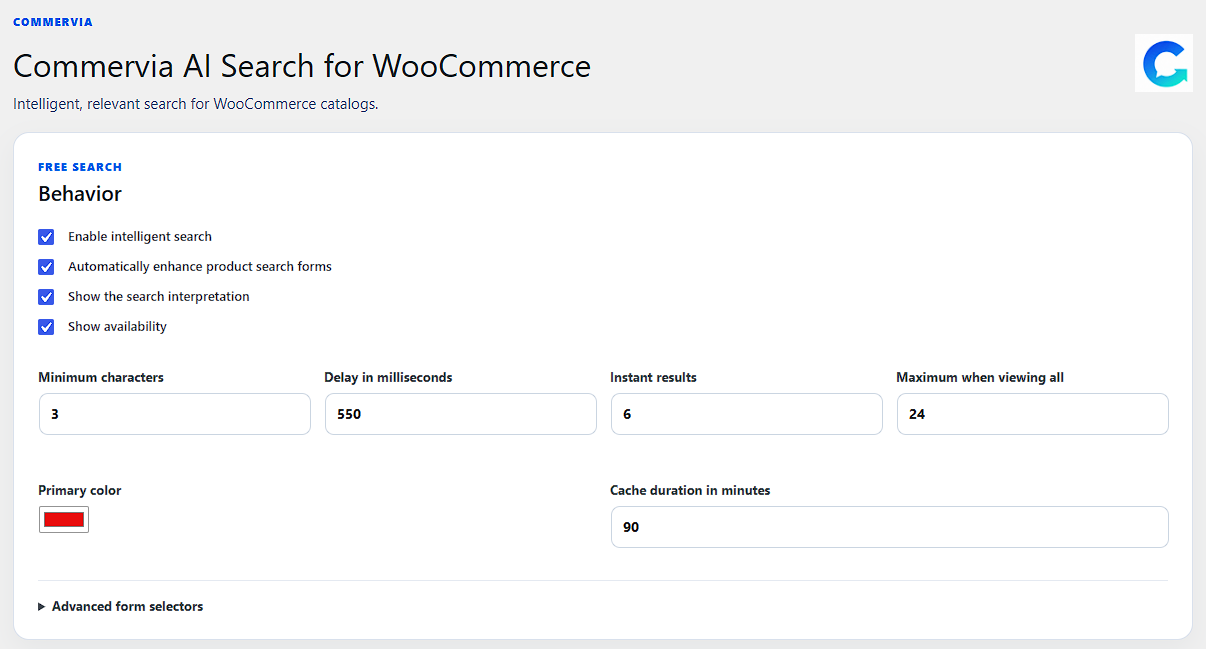The width and height of the screenshot is (1206, 649).
Task: Disable Show availability checkbox
Action: (x=46, y=327)
